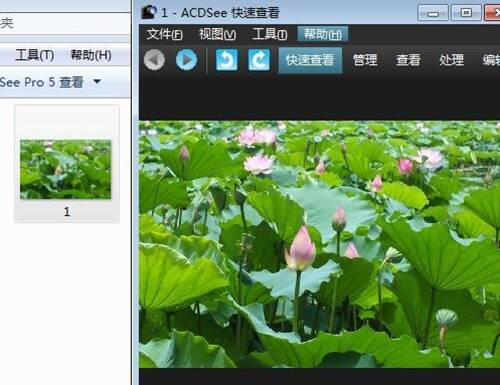The height and width of the screenshot is (385, 500).
Task: Switch to 管理 mode
Action: (x=365, y=60)
